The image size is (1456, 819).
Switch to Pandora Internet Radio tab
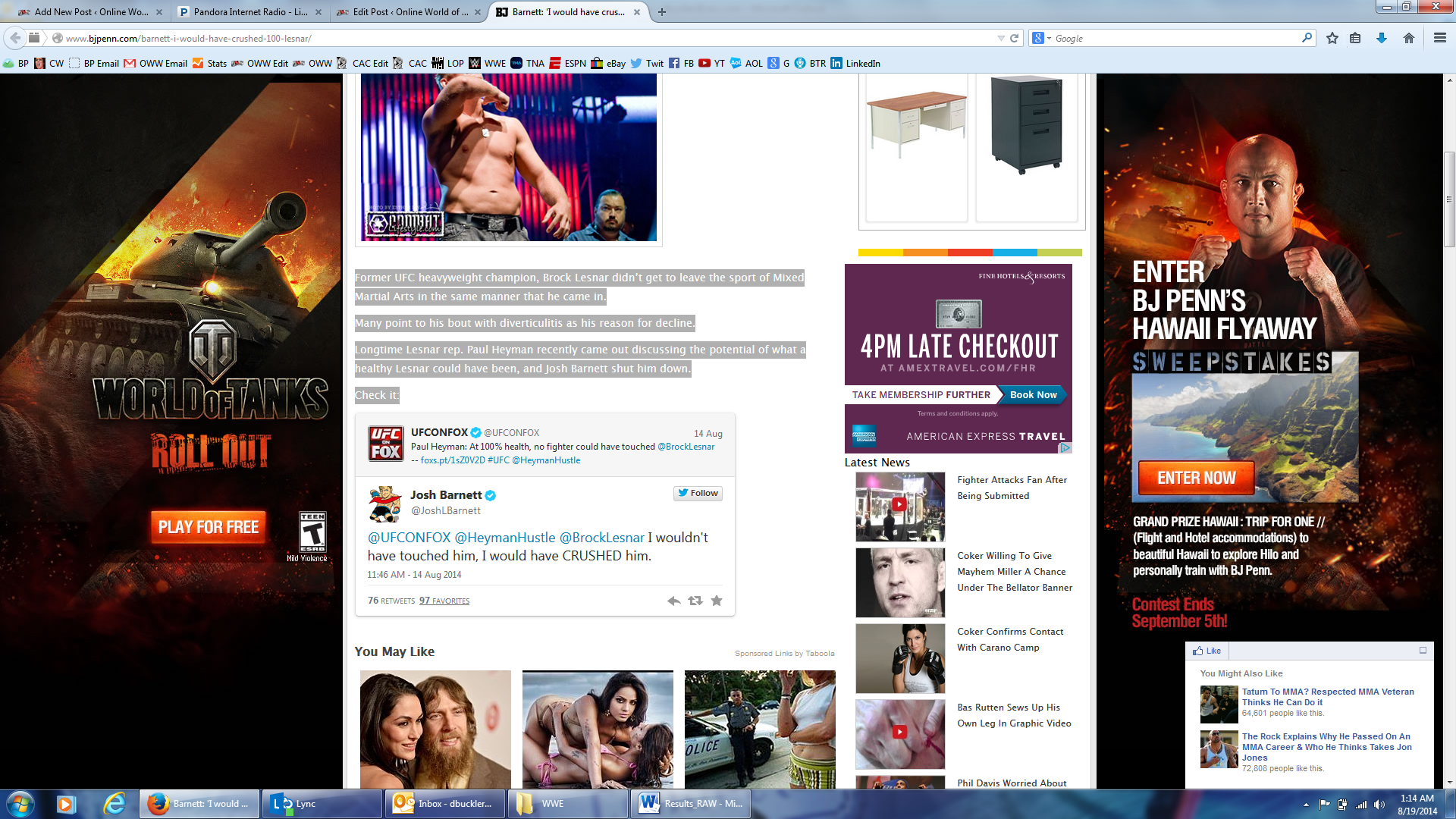249,11
